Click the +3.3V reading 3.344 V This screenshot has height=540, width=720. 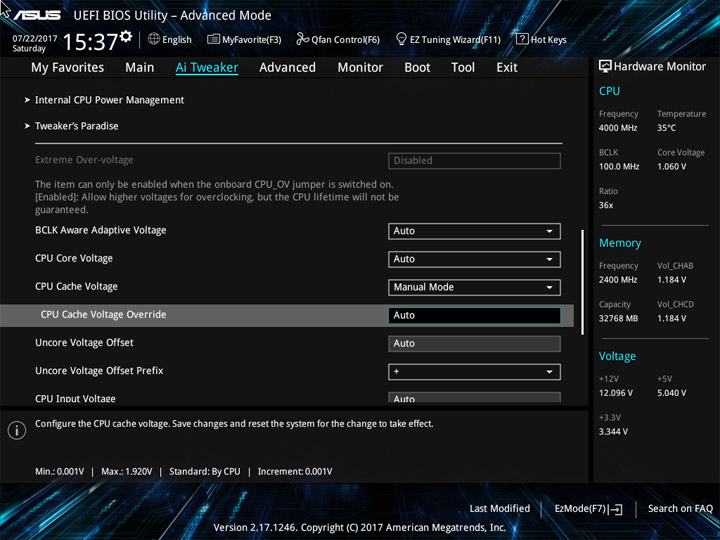[613, 432]
